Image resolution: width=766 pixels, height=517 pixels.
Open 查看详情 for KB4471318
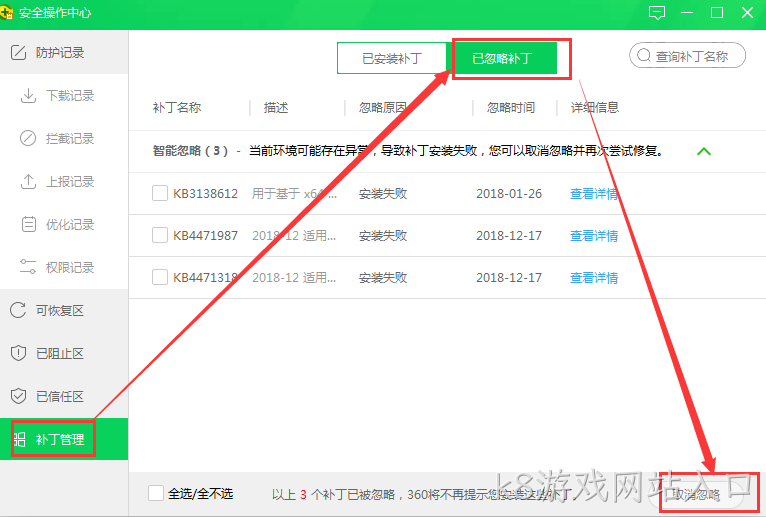click(594, 278)
